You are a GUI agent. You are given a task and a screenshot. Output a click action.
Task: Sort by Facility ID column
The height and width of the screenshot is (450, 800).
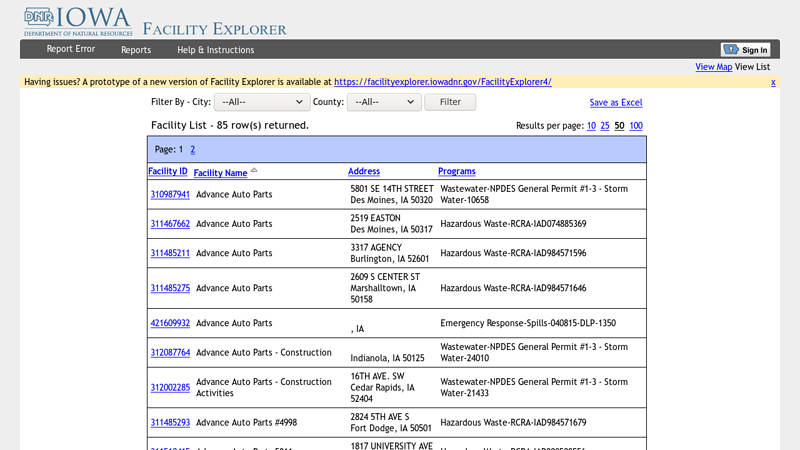point(168,172)
